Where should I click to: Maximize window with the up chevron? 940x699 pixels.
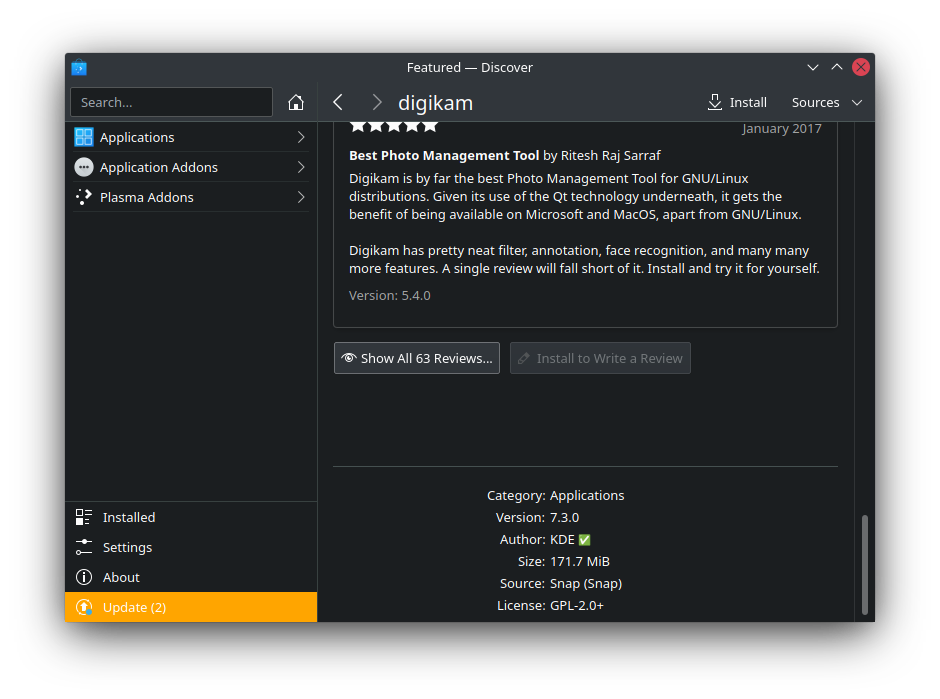837,67
